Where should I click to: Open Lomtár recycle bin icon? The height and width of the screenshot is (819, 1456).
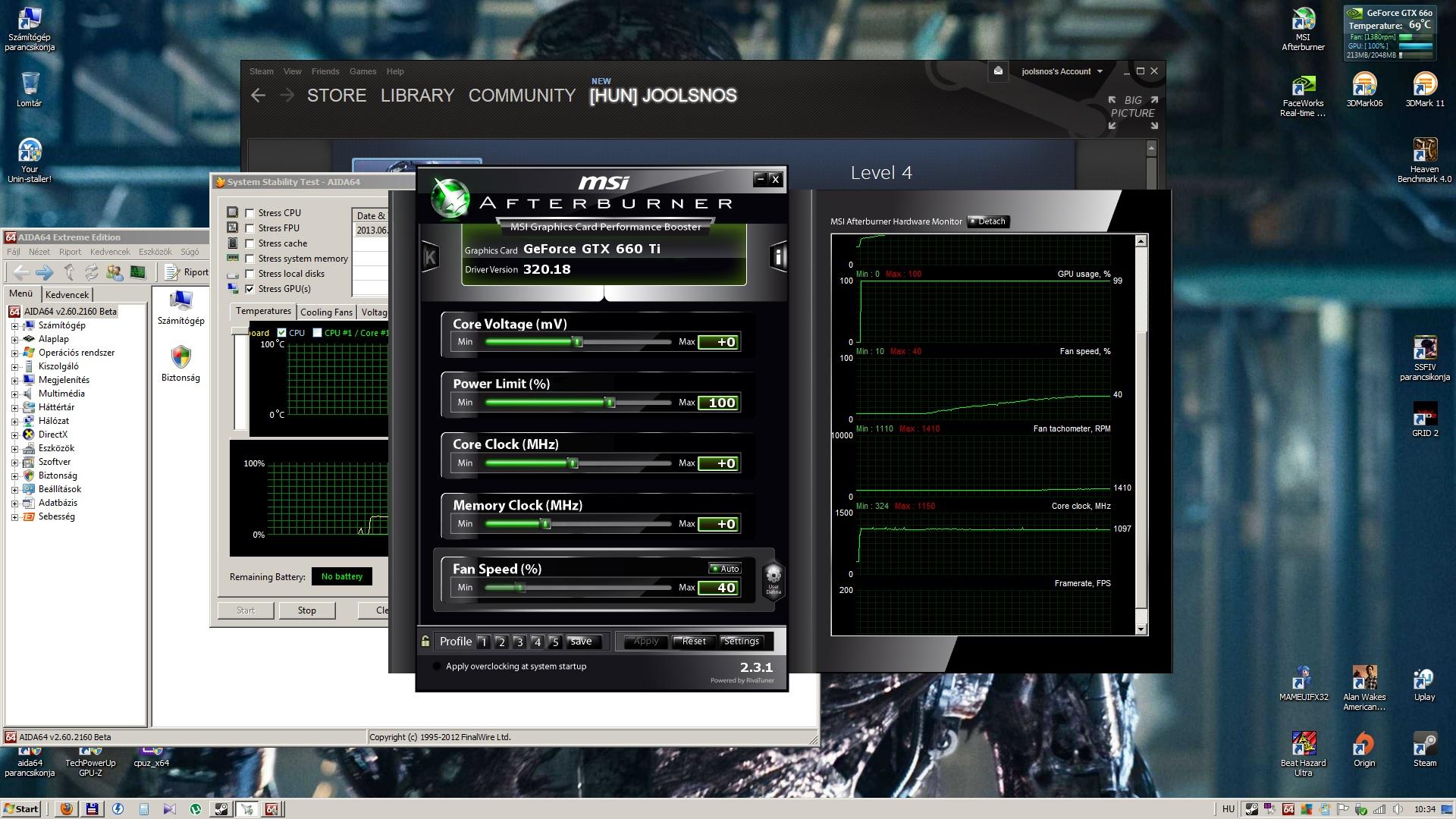click(x=30, y=89)
